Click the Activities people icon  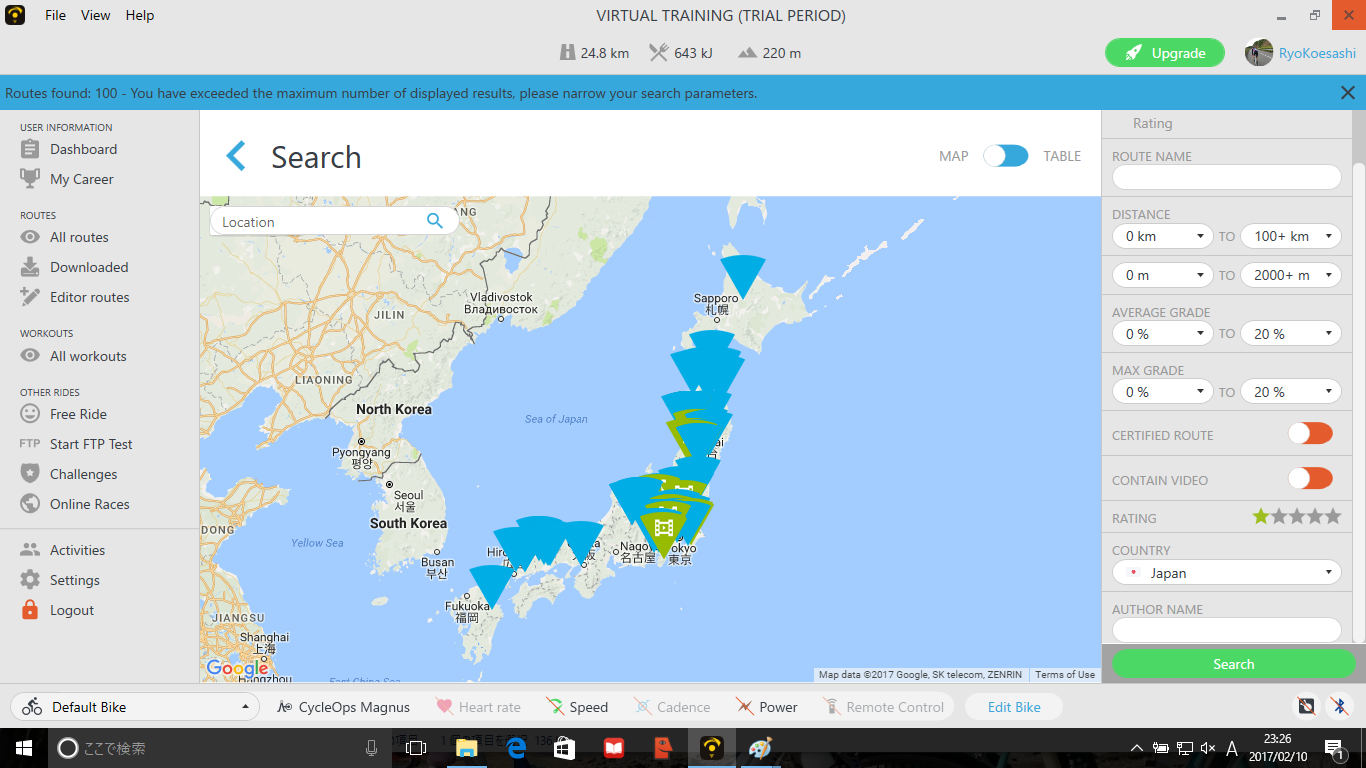[30, 550]
